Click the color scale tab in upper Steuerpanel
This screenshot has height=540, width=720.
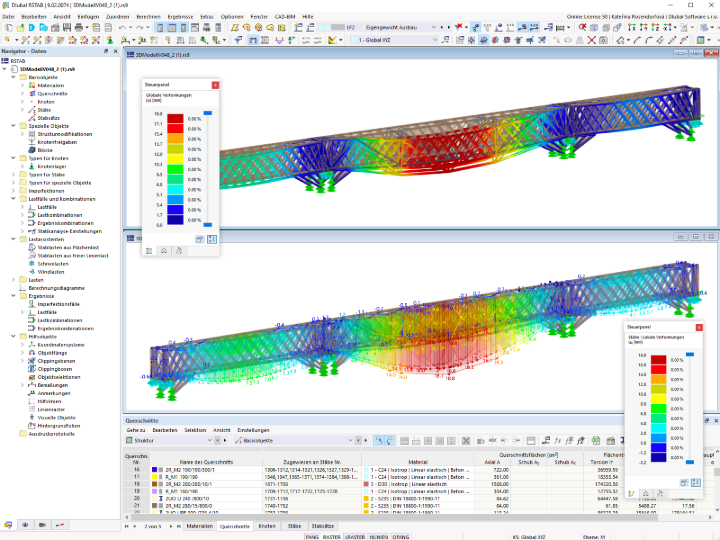[149, 251]
